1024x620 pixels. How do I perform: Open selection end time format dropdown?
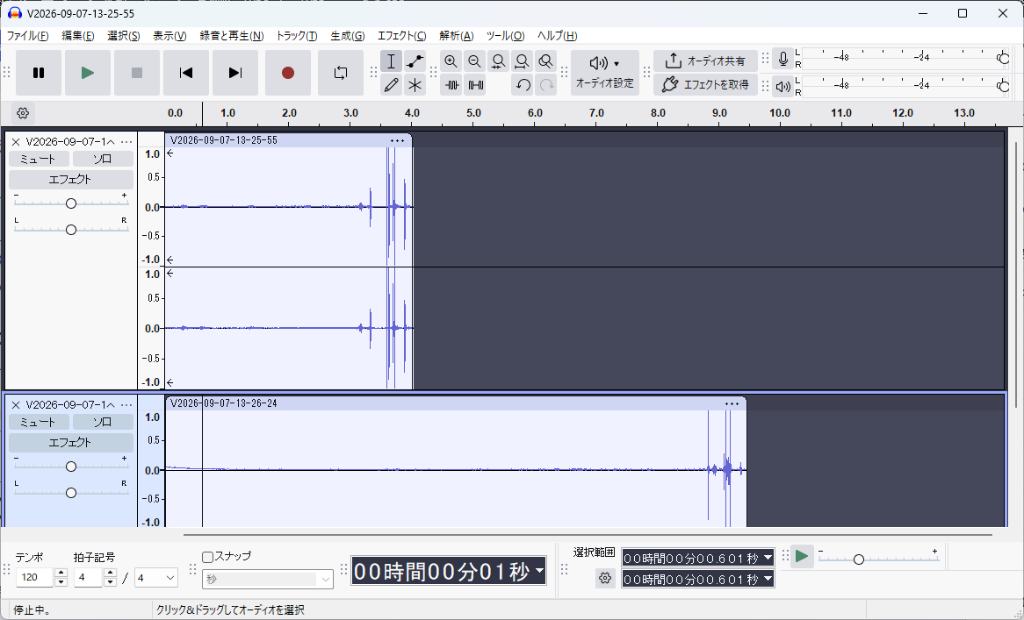click(768, 579)
